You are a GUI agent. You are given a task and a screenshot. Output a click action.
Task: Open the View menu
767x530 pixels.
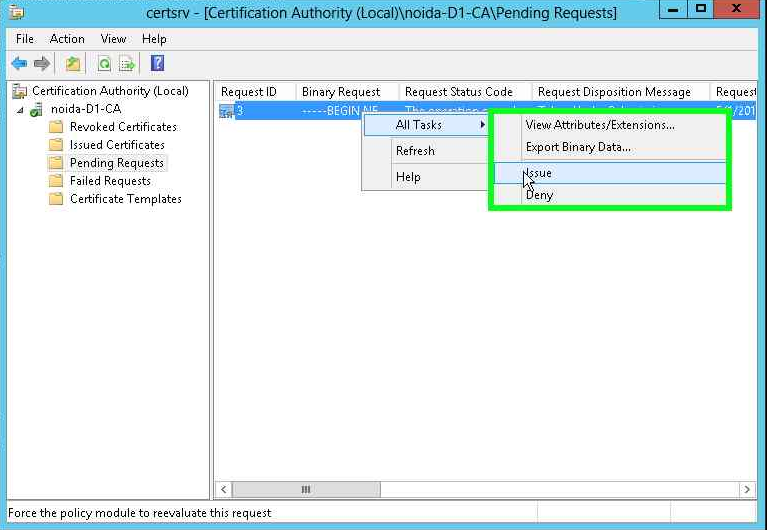pos(113,39)
